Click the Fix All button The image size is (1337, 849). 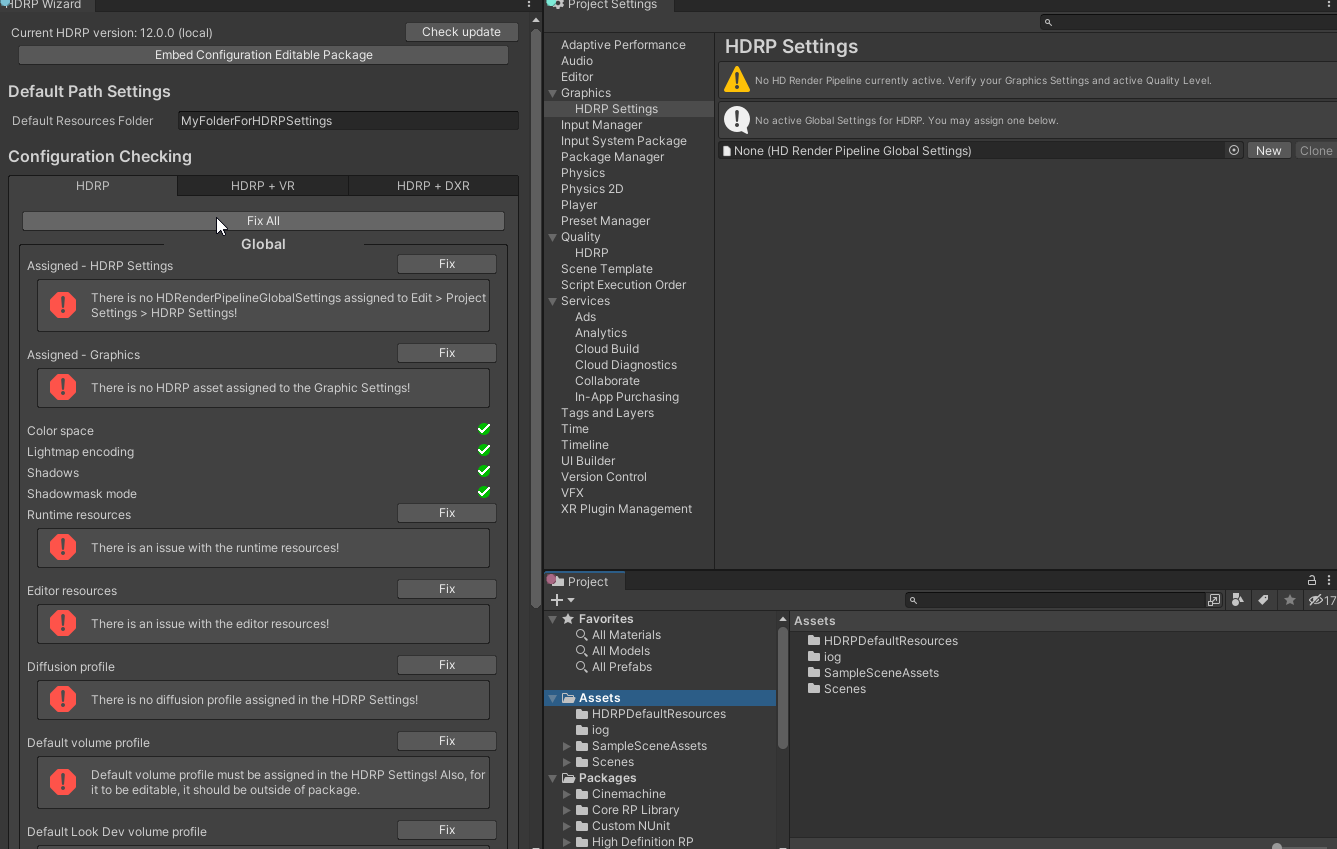click(x=262, y=220)
